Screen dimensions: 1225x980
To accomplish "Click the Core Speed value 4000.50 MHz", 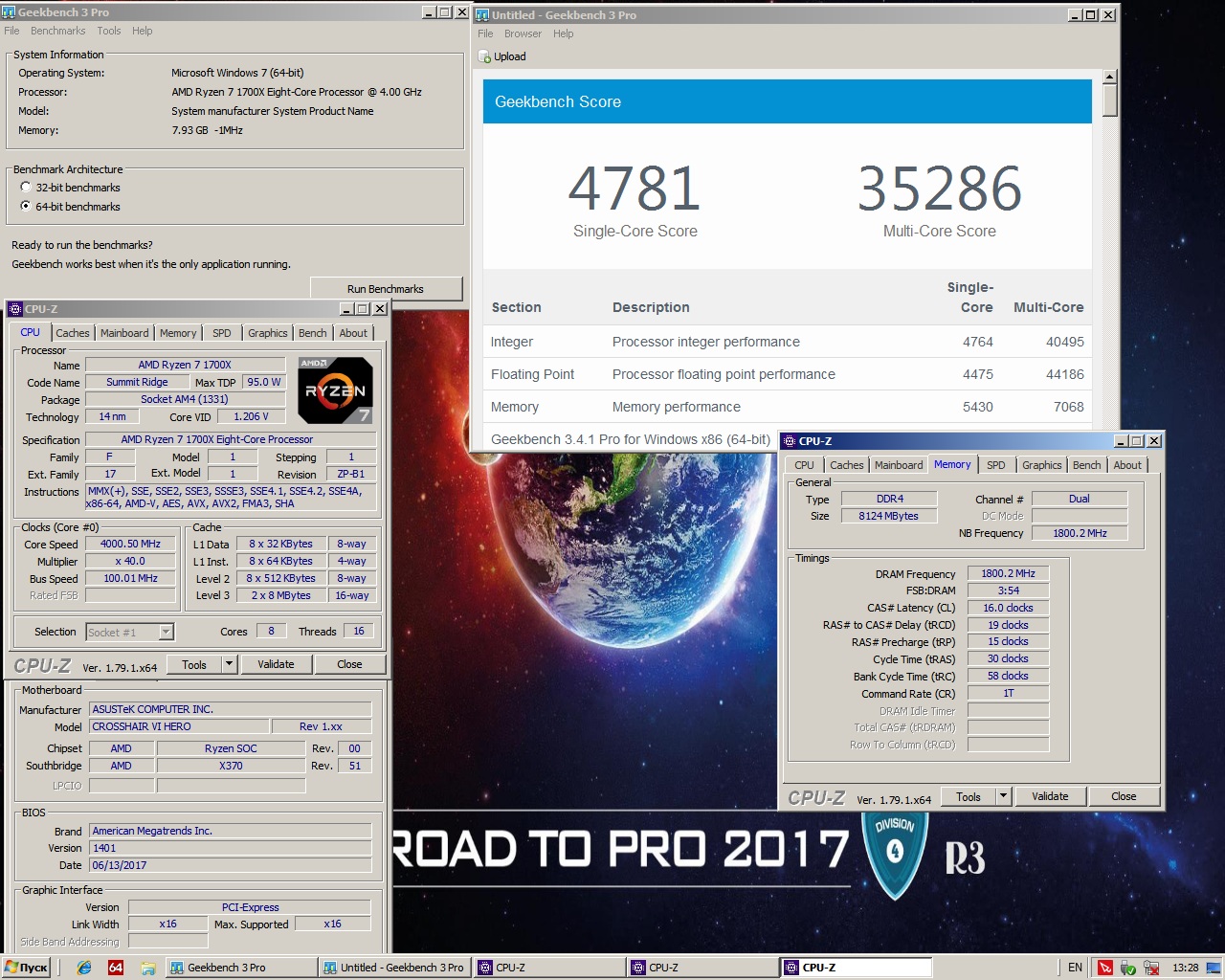I will coord(130,544).
